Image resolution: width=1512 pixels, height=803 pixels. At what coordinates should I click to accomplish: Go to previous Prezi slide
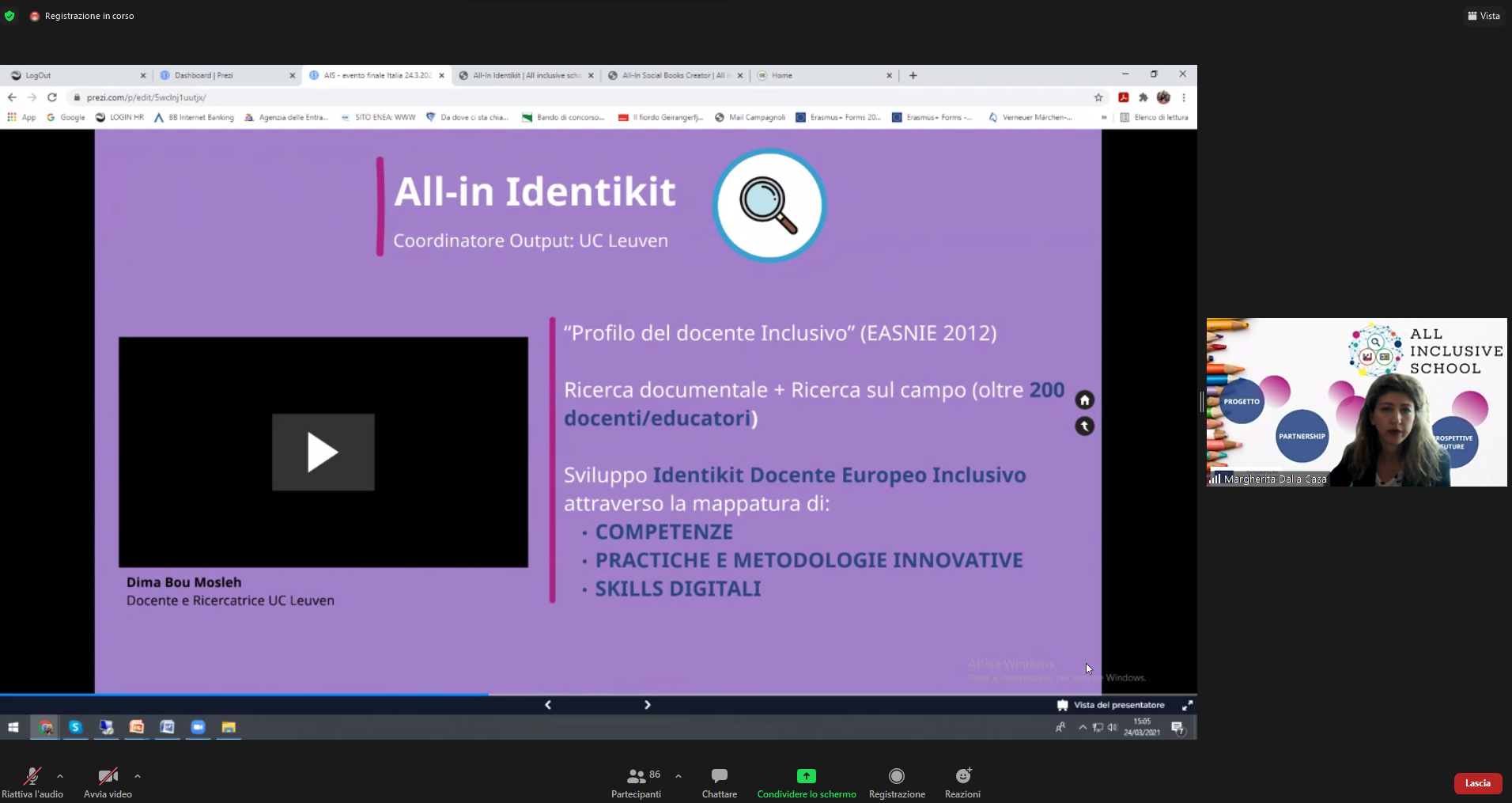[548, 705]
